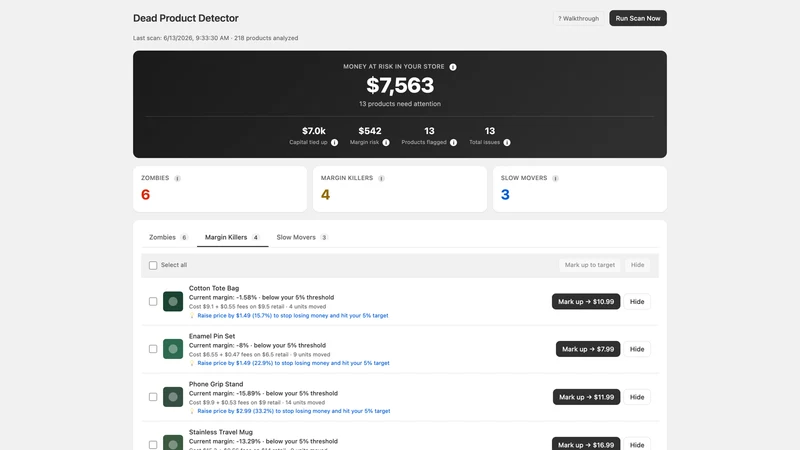Click Run Scan Now button
800x450 pixels.
coord(638,18)
